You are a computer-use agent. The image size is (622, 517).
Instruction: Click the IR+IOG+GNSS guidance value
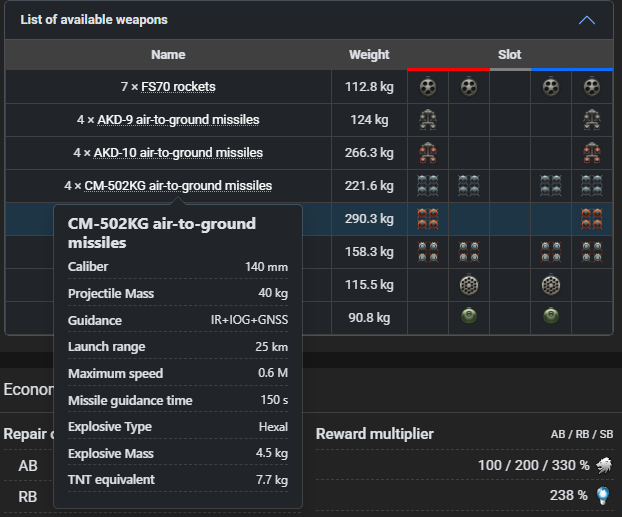pyautogui.click(x=249, y=320)
